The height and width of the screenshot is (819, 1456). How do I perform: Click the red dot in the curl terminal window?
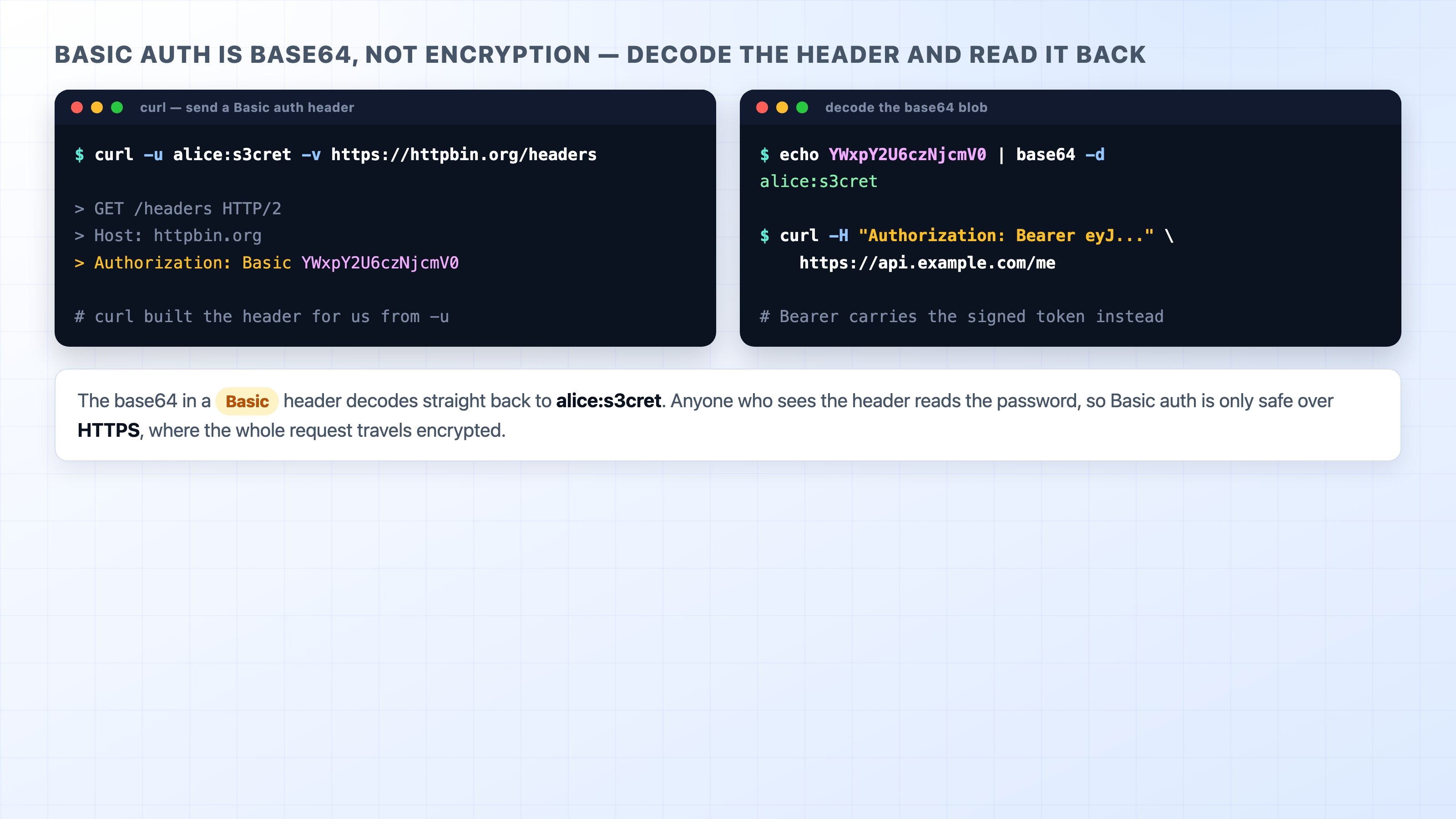(x=77, y=107)
